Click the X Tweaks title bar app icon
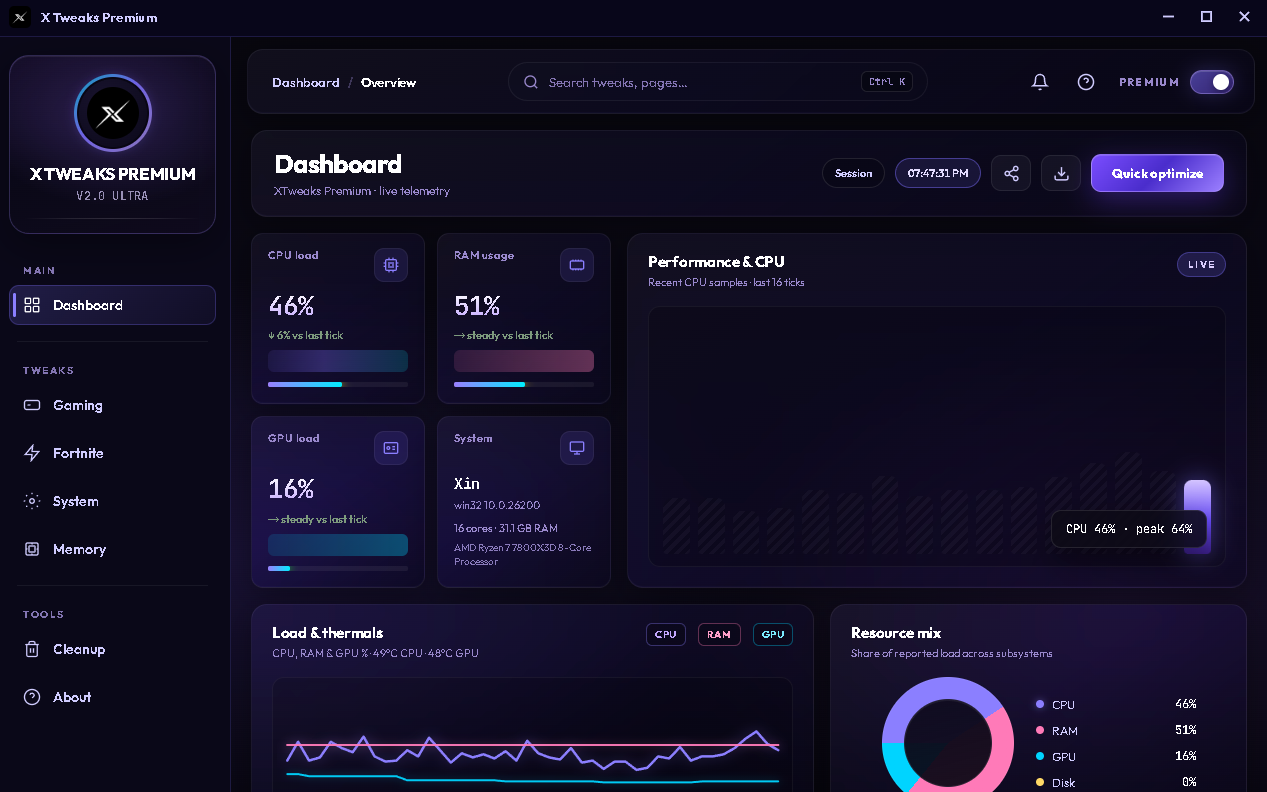Screen dimensions: 1267x792 [x=19, y=17]
